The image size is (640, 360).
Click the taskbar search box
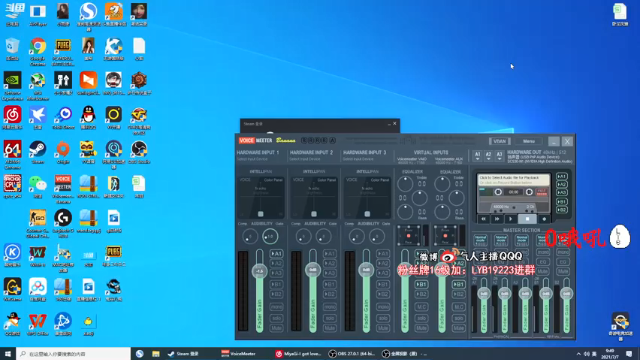(x=73, y=353)
